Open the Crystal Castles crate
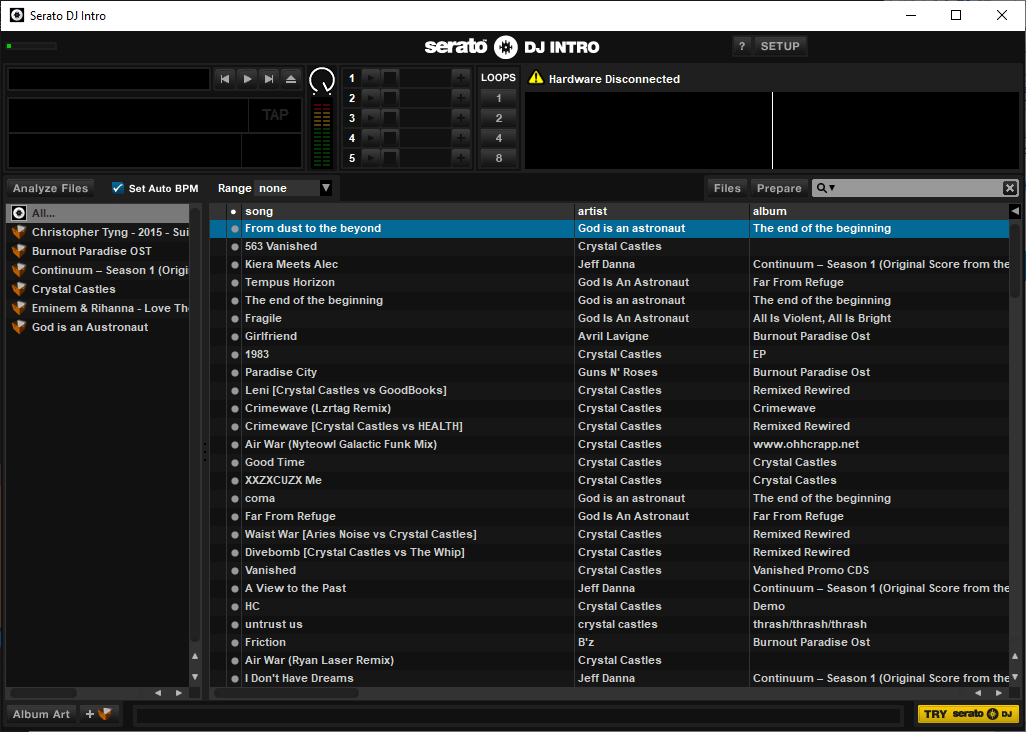Viewport: 1026px width, 732px height. pyautogui.click(x=97, y=289)
